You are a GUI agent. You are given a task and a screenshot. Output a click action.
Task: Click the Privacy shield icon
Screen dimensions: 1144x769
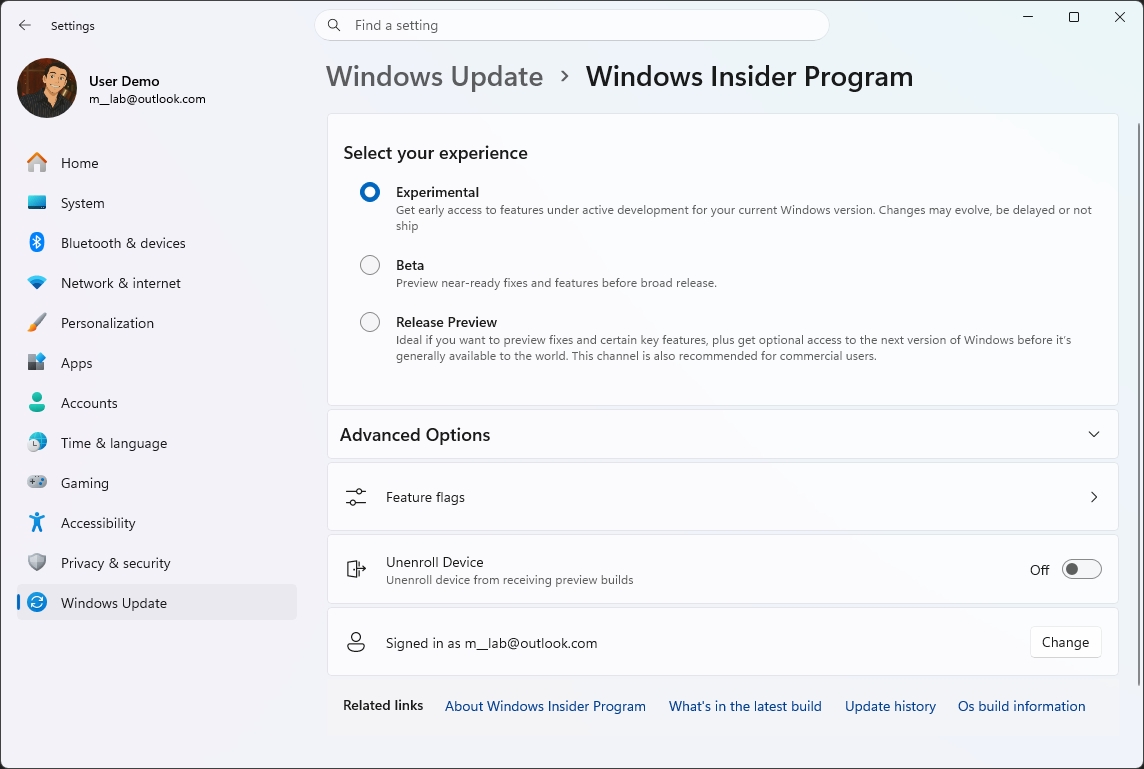tap(36, 563)
